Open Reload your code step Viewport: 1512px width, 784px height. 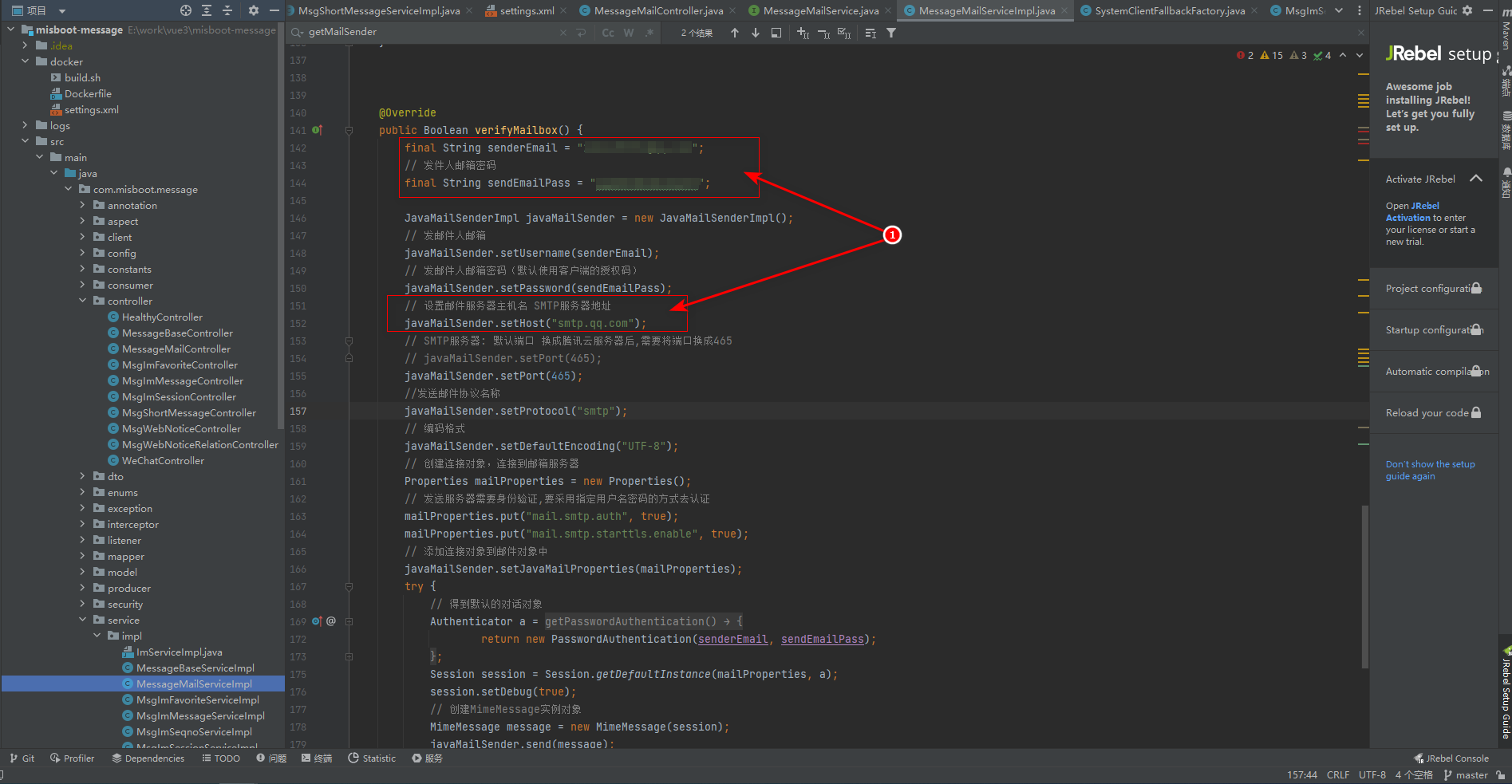(1434, 413)
